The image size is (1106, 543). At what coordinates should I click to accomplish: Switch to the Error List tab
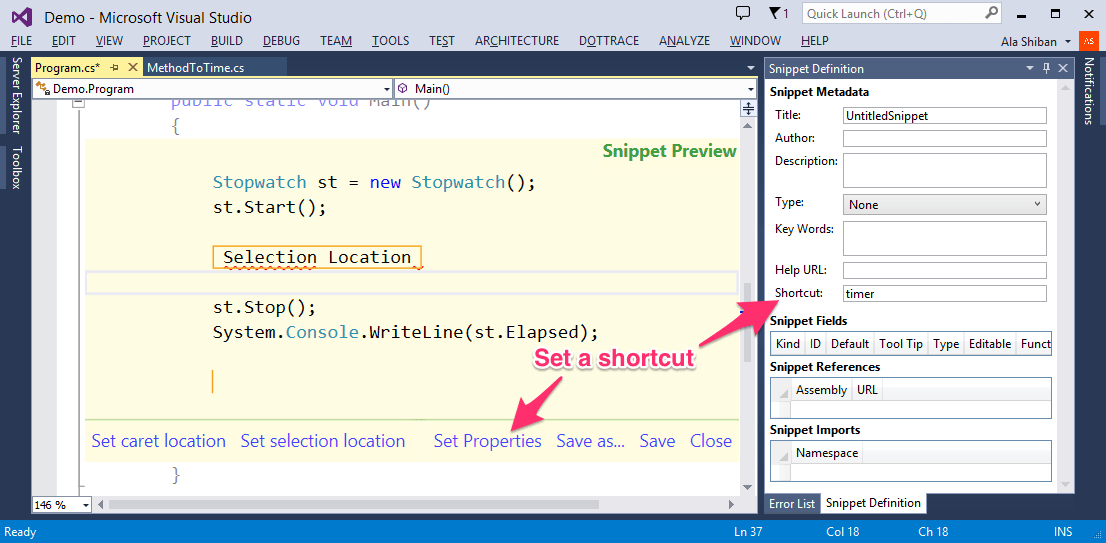(792, 504)
